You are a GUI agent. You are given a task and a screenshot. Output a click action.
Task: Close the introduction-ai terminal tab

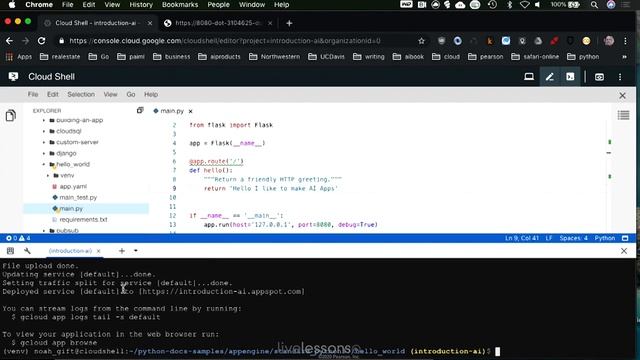pyautogui.click(x=98, y=251)
